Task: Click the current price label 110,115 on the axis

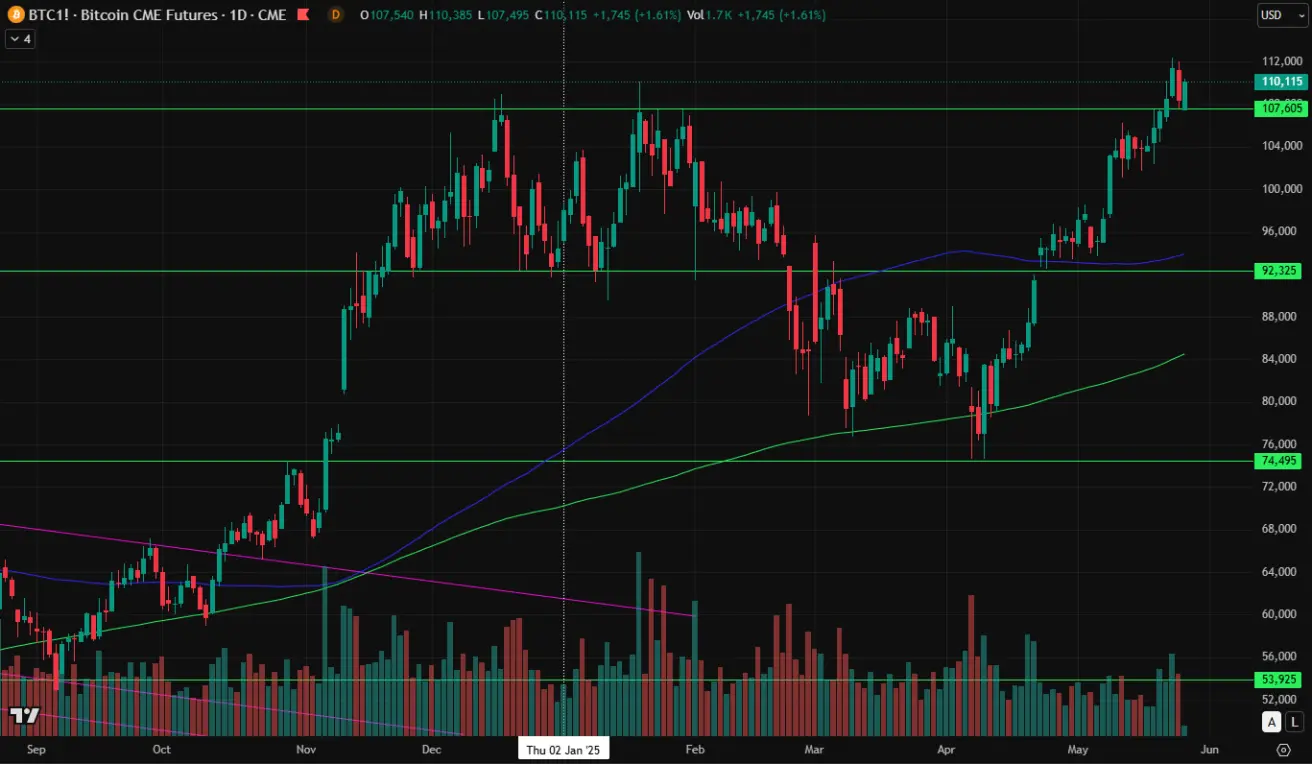Action: pyautogui.click(x=1282, y=82)
